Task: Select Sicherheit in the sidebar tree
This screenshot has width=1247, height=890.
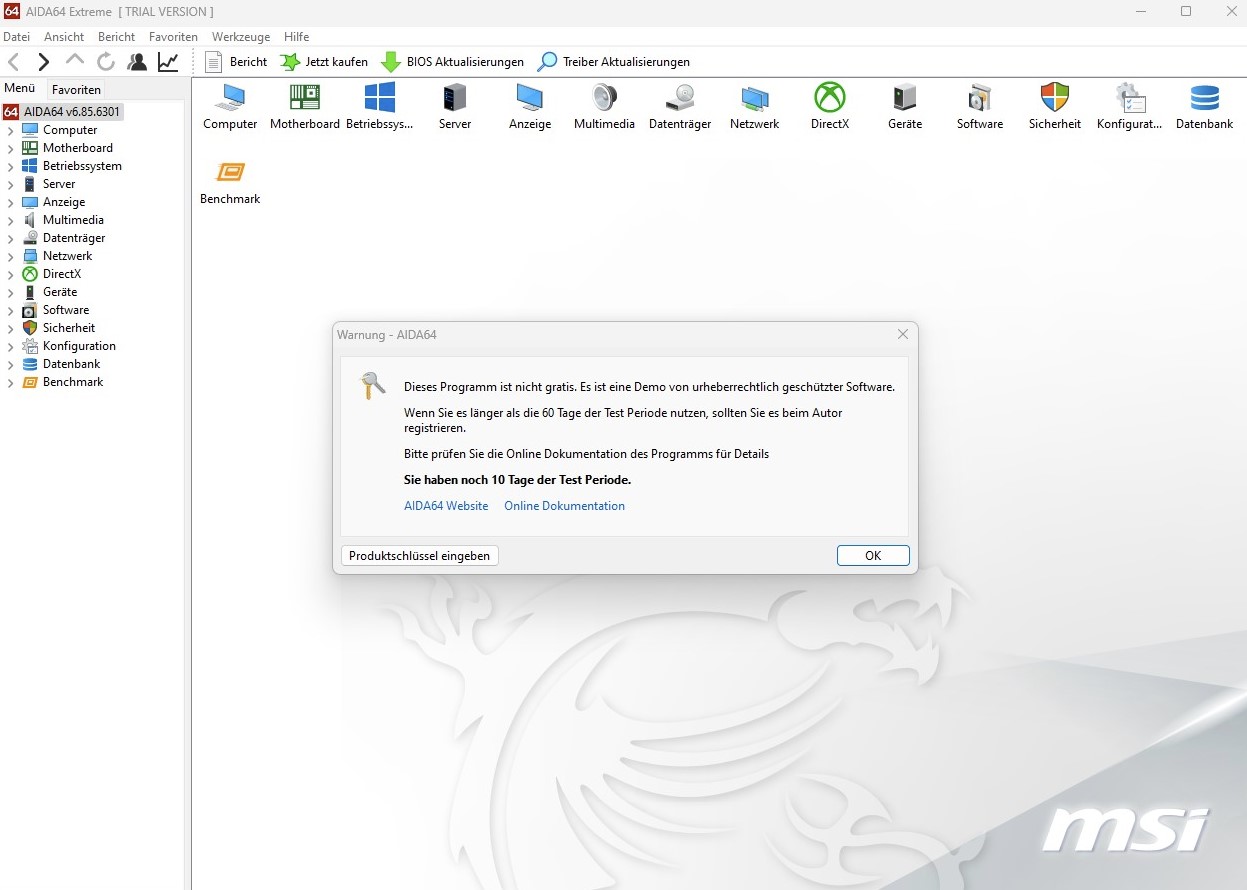Action: pos(69,328)
